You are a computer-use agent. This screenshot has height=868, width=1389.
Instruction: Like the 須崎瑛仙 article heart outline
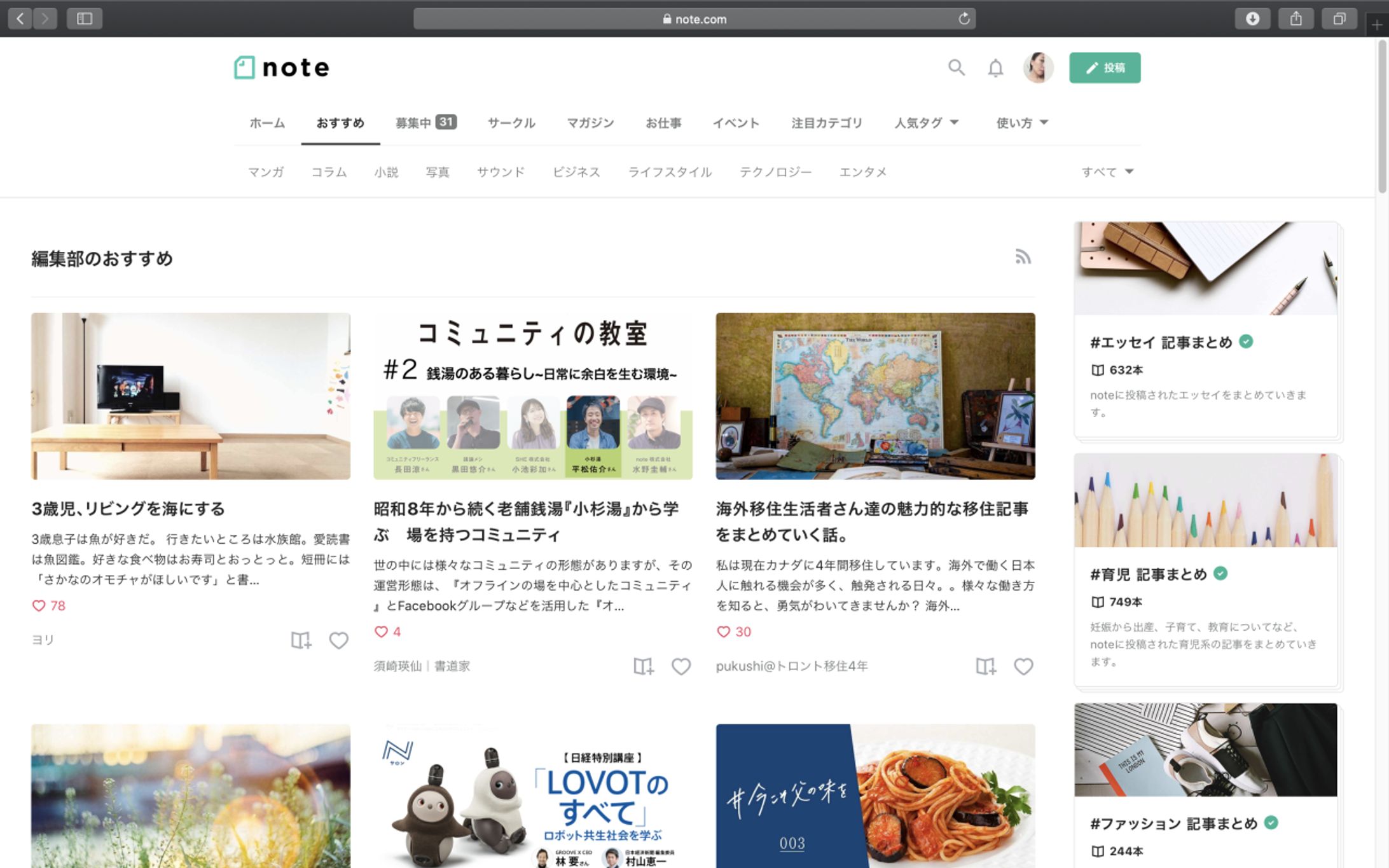coord(681,666)
